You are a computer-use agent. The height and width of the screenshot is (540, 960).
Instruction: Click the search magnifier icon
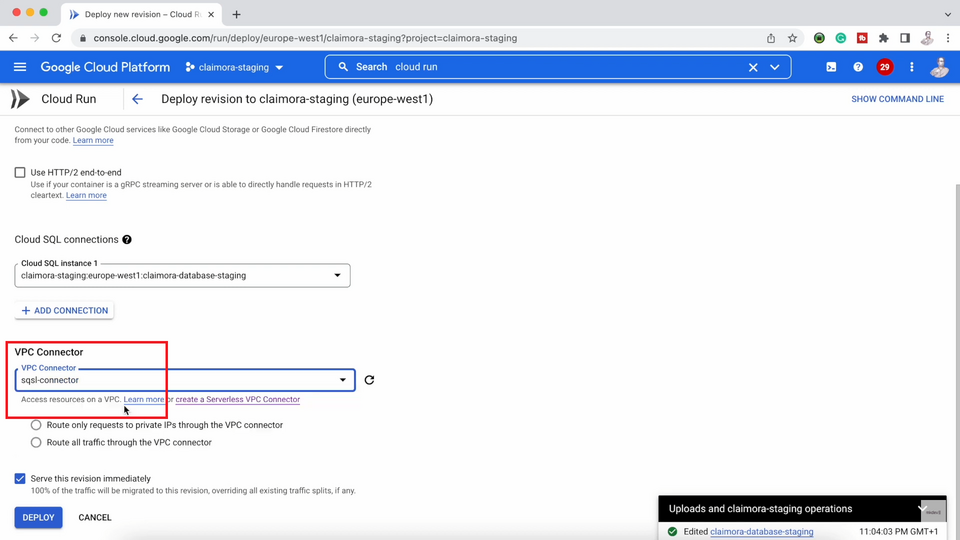343,67
